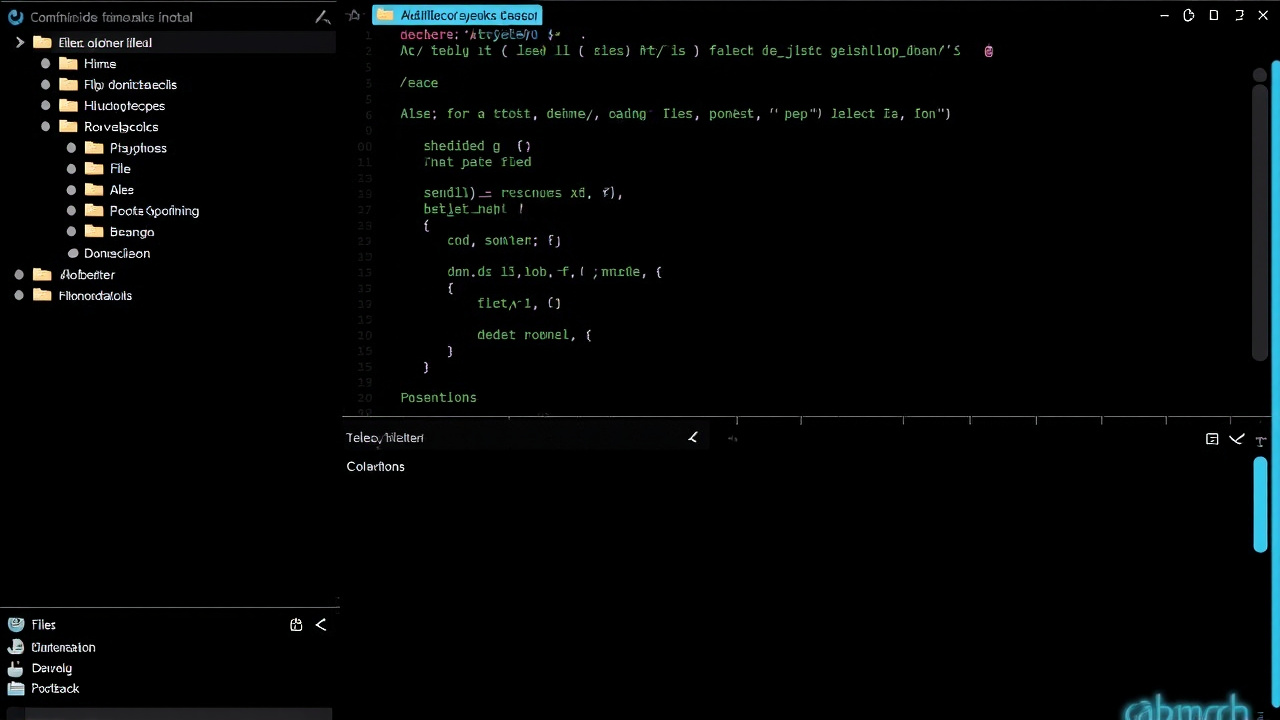Toggle the dot marker beside 'Hludoptecpes'
Image resolution: width=1280 pixels, height=720 pixels.
click(45, 106)
